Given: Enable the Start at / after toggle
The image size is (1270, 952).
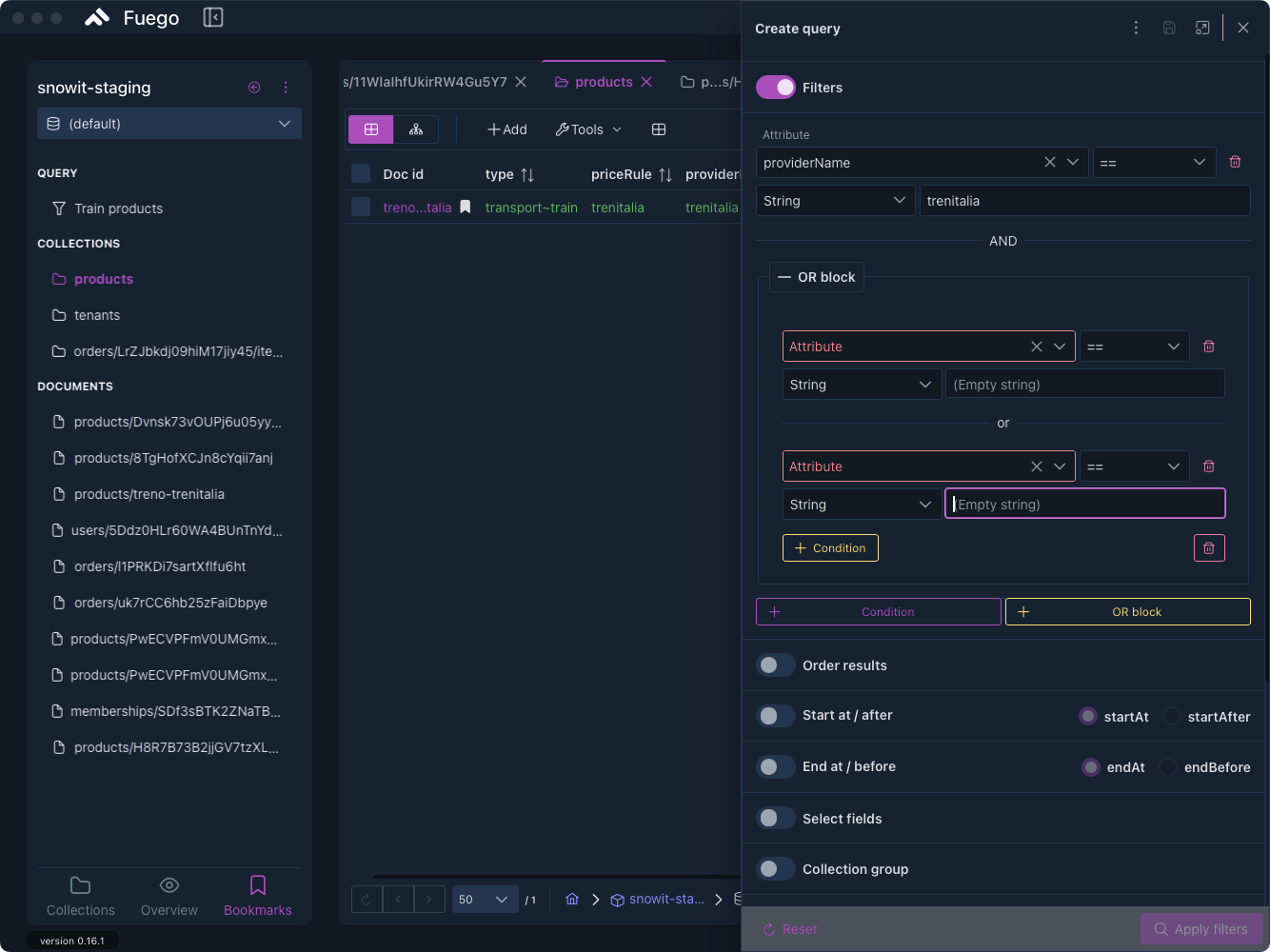Looking at the screenshot, I should (776, 716).
